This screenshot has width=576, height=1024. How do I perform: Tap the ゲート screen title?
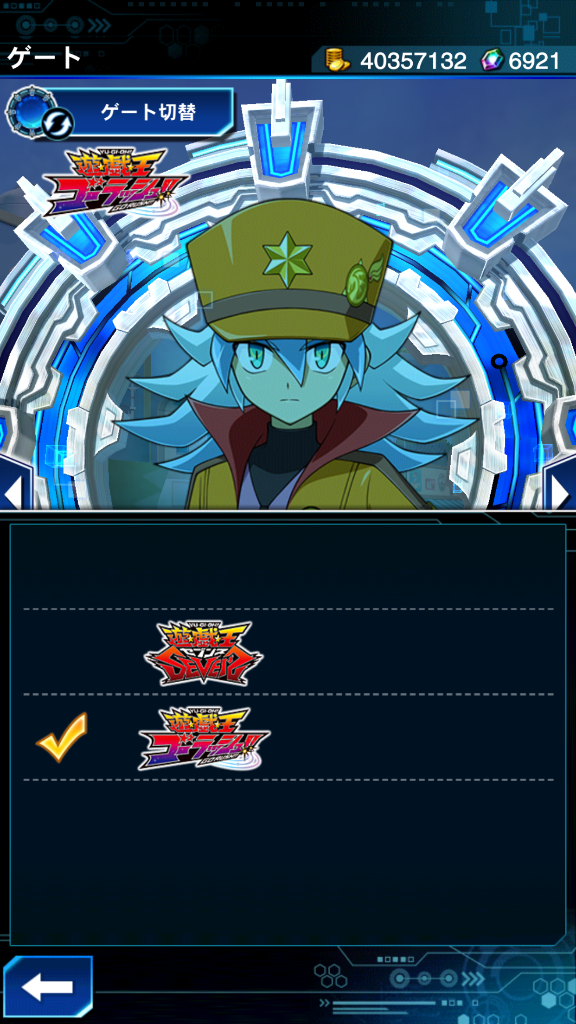coord(44,57)
